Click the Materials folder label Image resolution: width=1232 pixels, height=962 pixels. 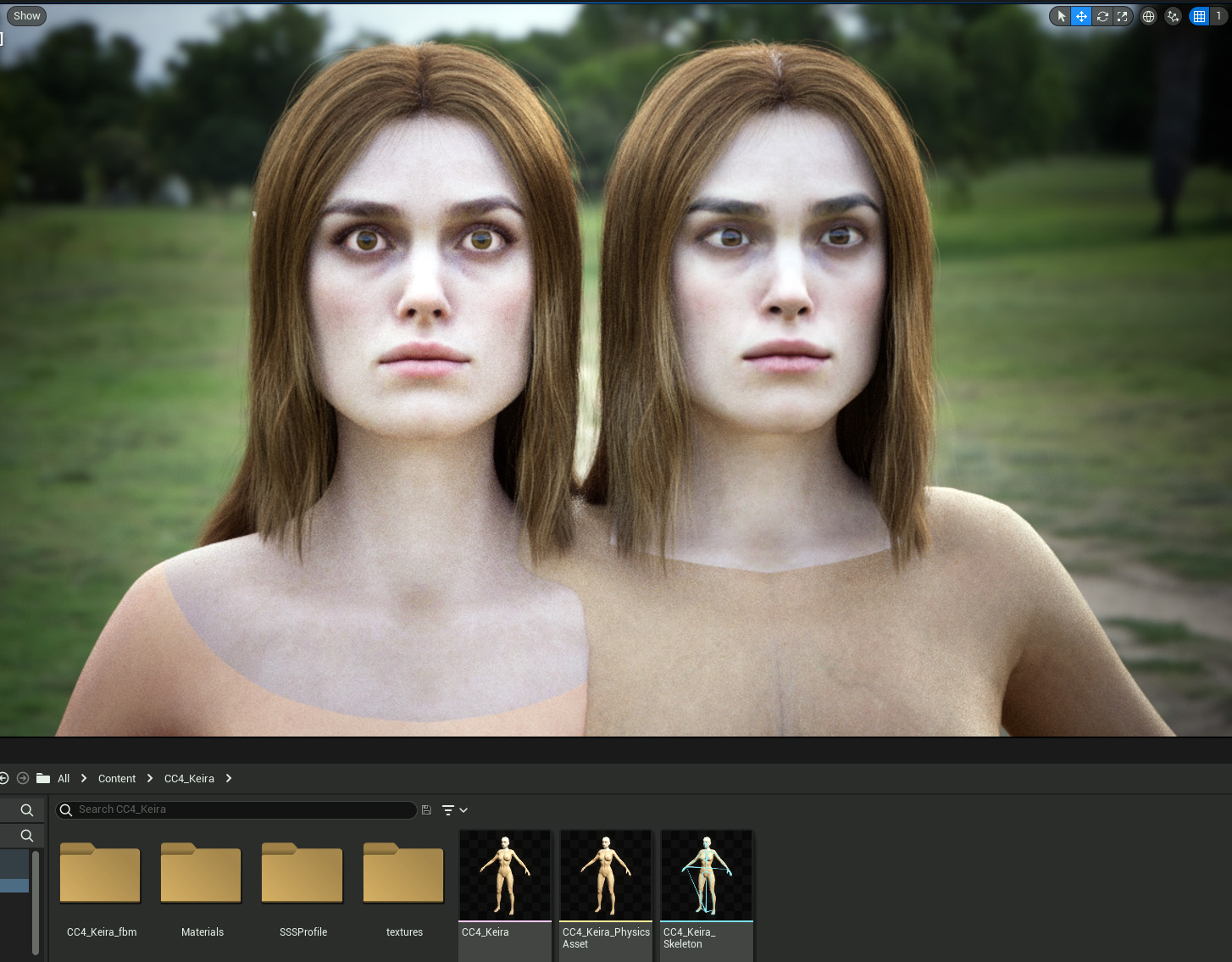203,932
